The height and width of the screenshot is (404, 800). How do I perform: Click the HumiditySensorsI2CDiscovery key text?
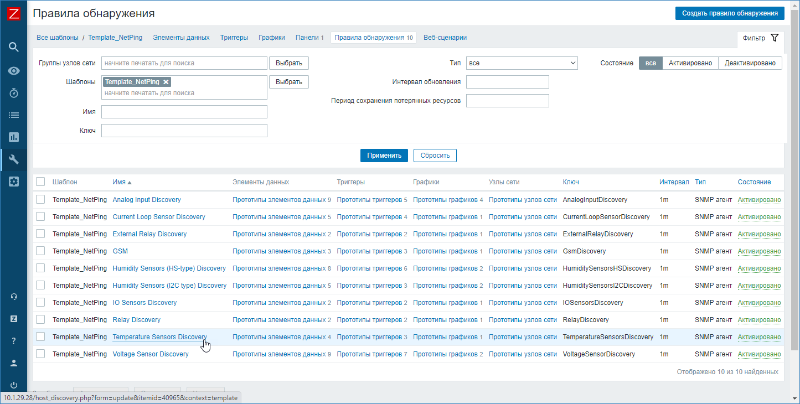[x=607, y=286]
